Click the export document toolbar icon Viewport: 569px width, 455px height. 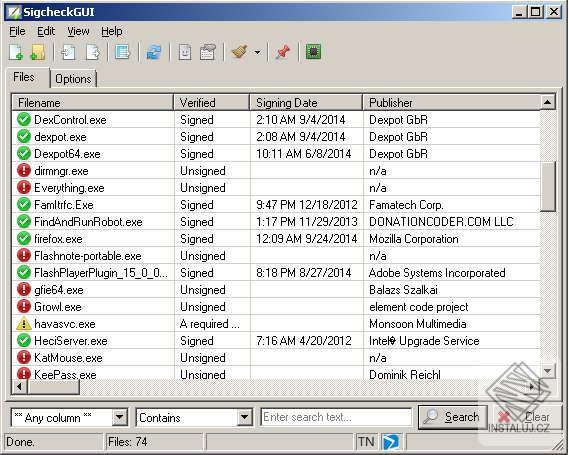pyautogui.click(x=93, y=52)
